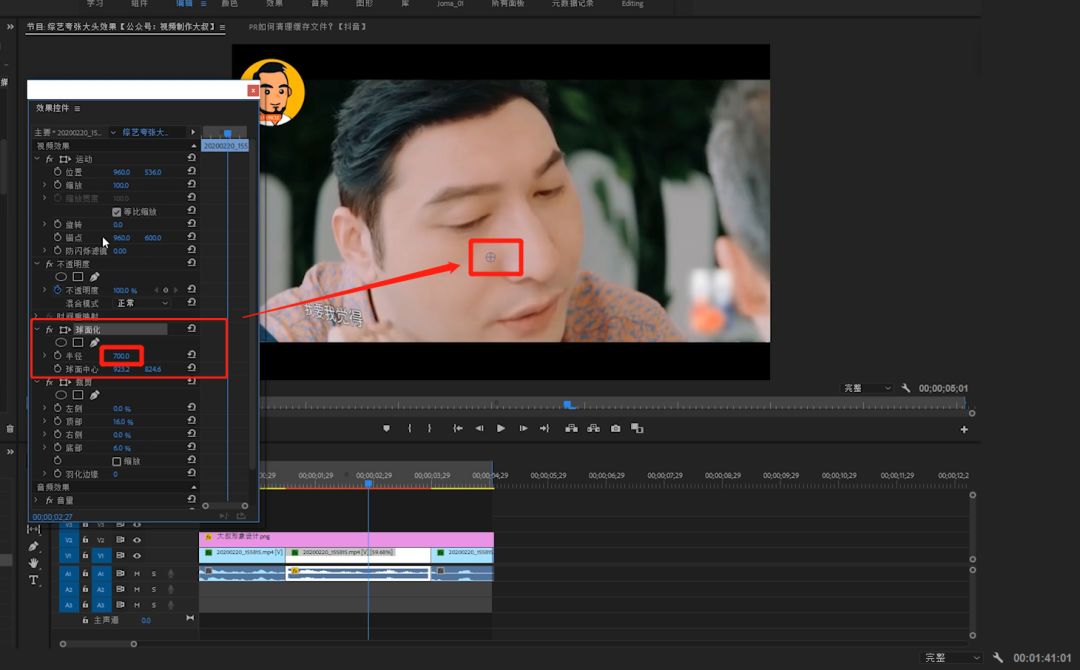This screenshot has width=1080, height=670.
Task: Select the Hand tool
Action: coord(33,563)
